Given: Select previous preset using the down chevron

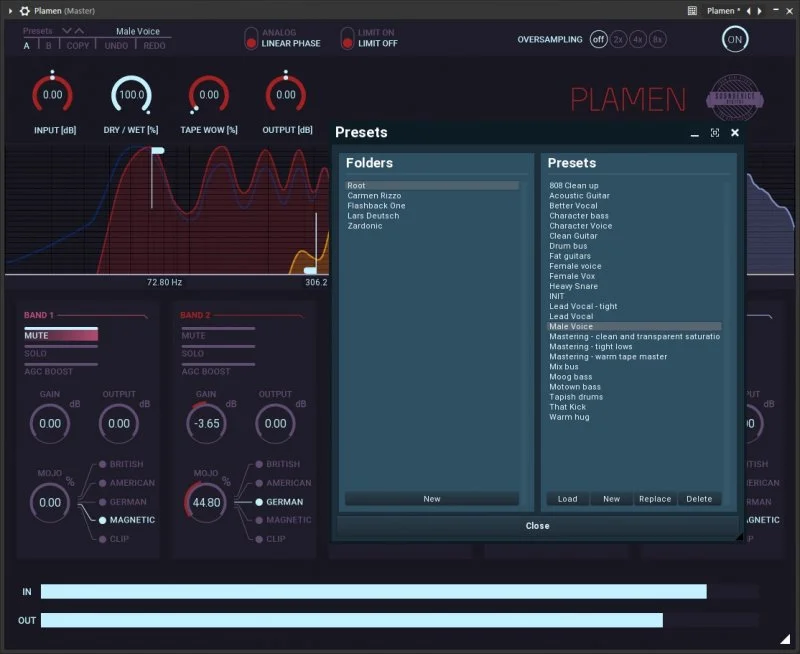Looking at the screenshot, I should [66, 31].
